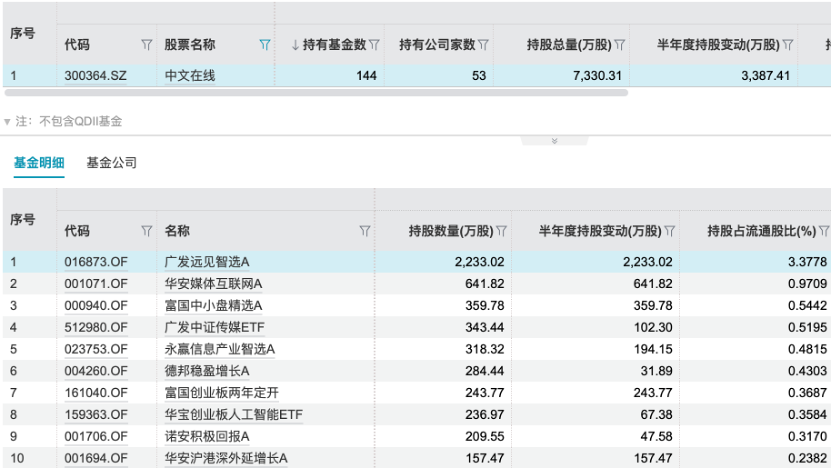This screenshot has height=468, width=832.
Task: Open filter icon for 持股总量(万股) column
Action: click(x=619, y=45)
